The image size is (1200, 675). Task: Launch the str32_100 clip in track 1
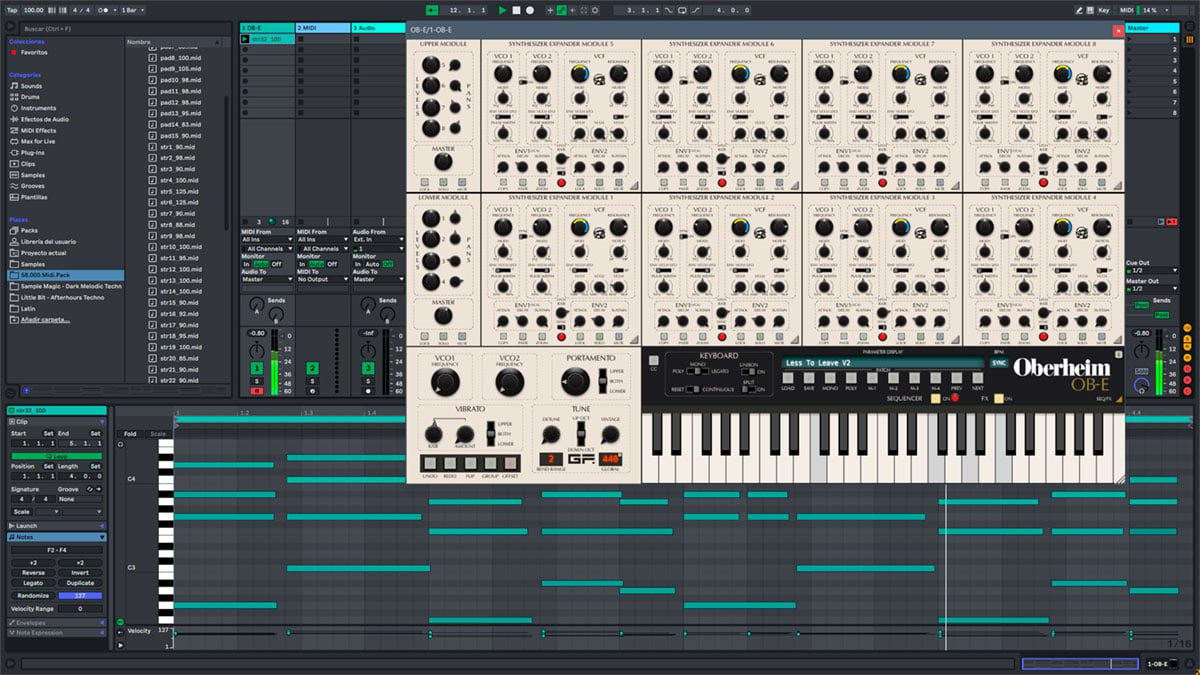[x=245, y=39]
